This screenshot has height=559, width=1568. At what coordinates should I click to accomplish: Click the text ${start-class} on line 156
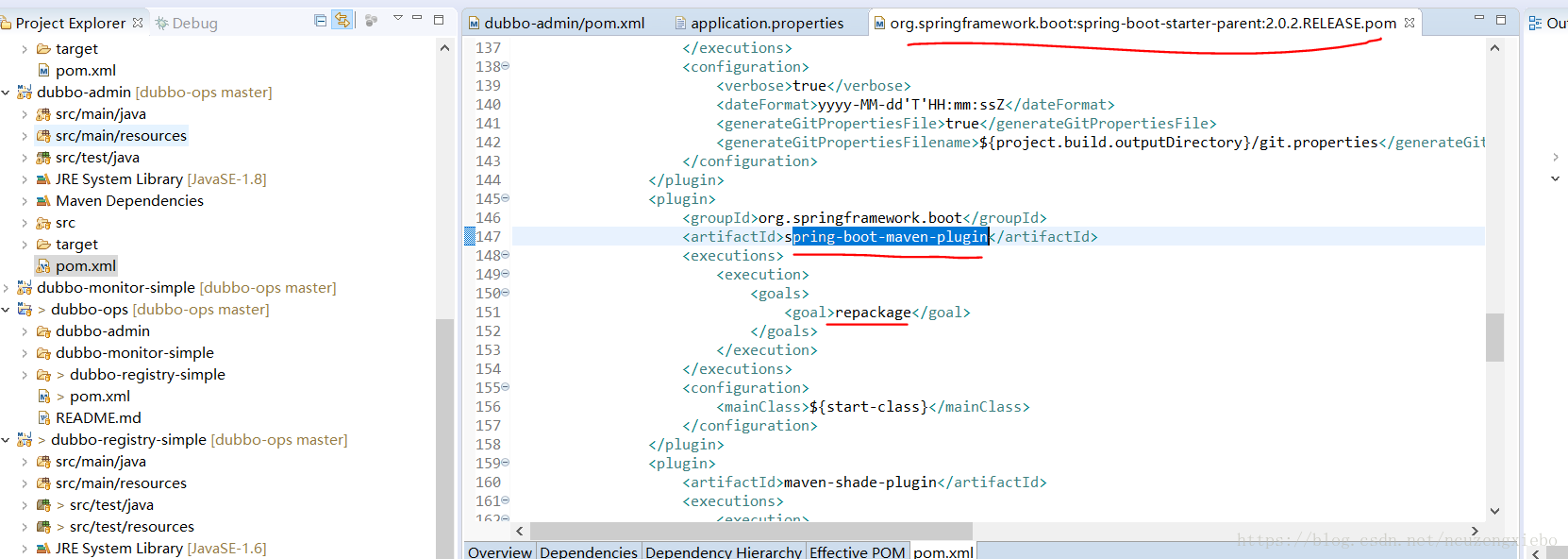(869, 407)
